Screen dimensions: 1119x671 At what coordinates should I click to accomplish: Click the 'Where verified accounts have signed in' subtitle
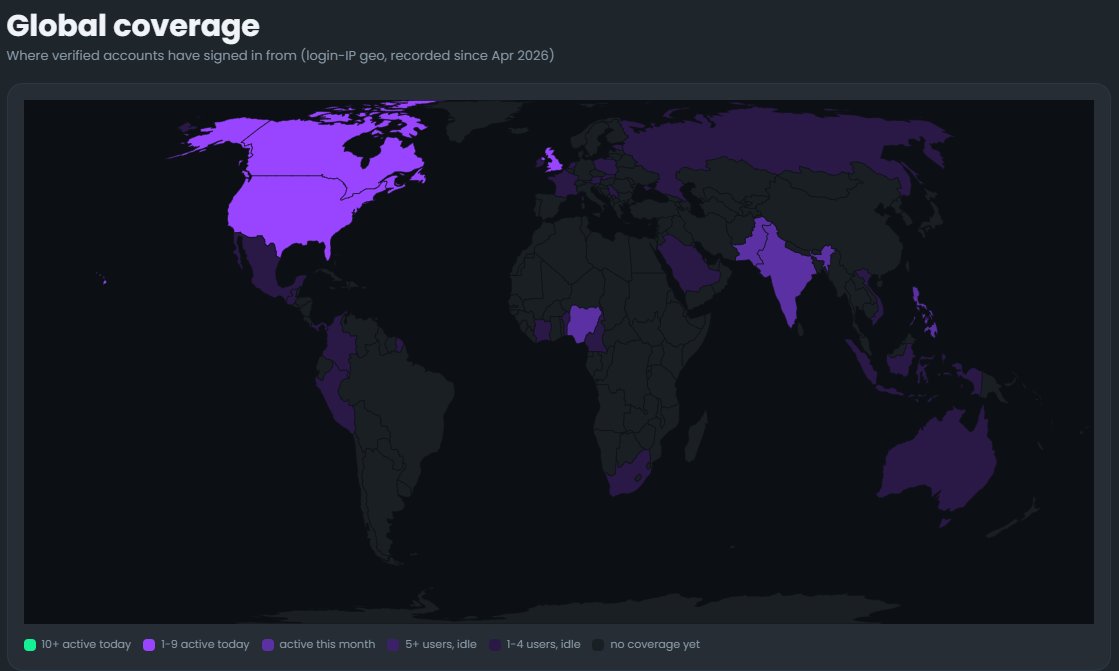[280, 56]
